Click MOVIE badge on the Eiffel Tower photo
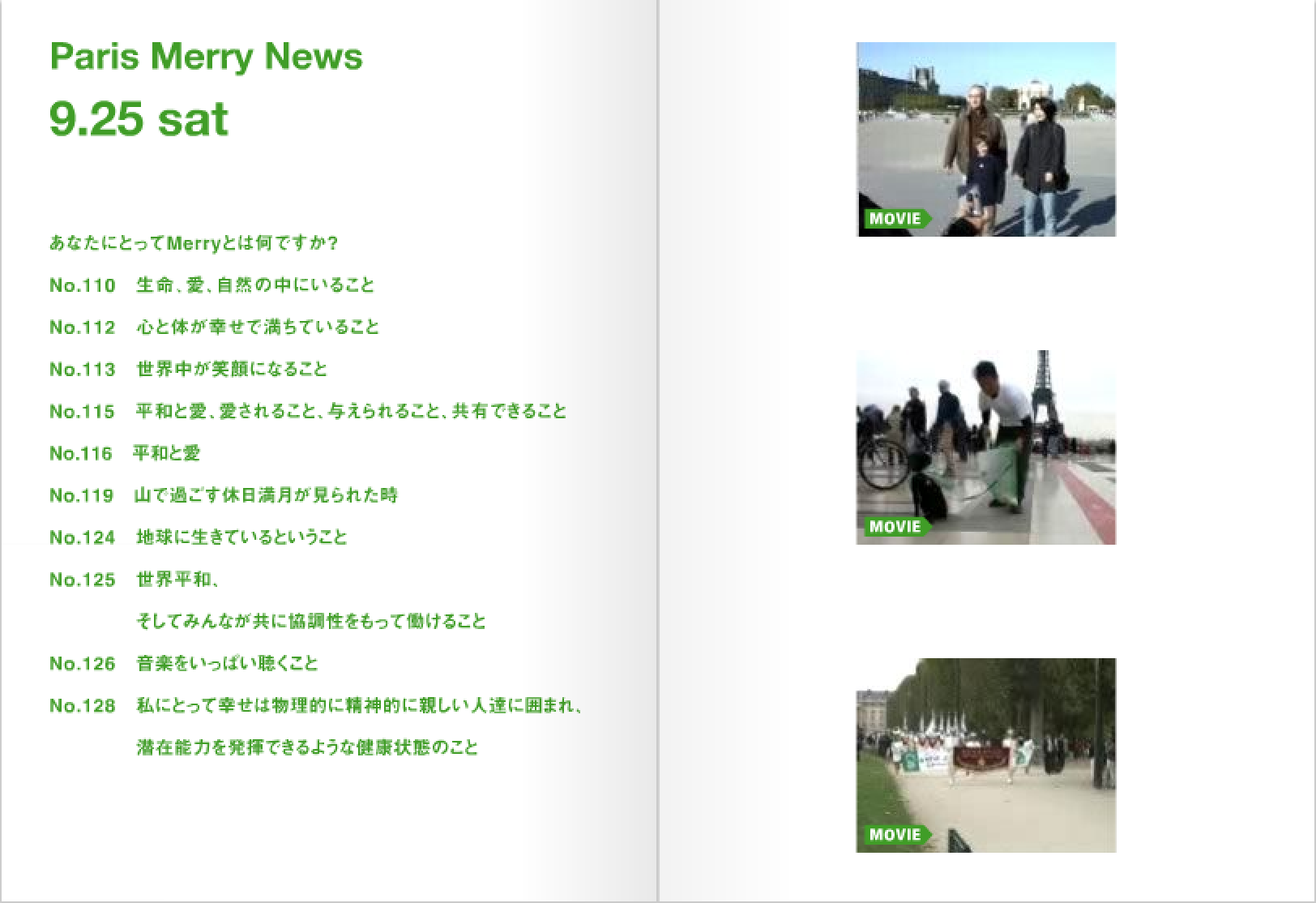Screen dimensions: 1316x903 tap(898, 526)
